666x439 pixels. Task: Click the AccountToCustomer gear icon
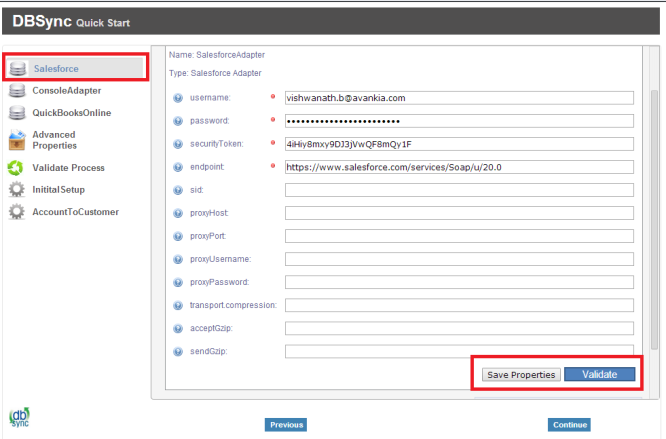pyautogui.click(x=17, y=211)
